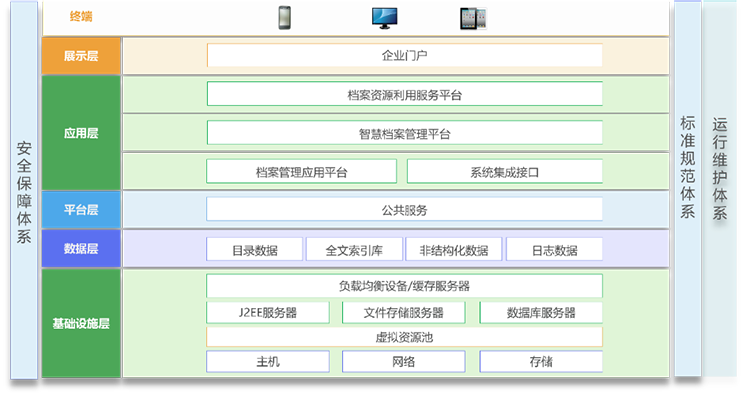The width and height of the screenshot is (750, 399).
Task: Click the 标准规范体系 vertical bar
Action: (x=688, y=189)
